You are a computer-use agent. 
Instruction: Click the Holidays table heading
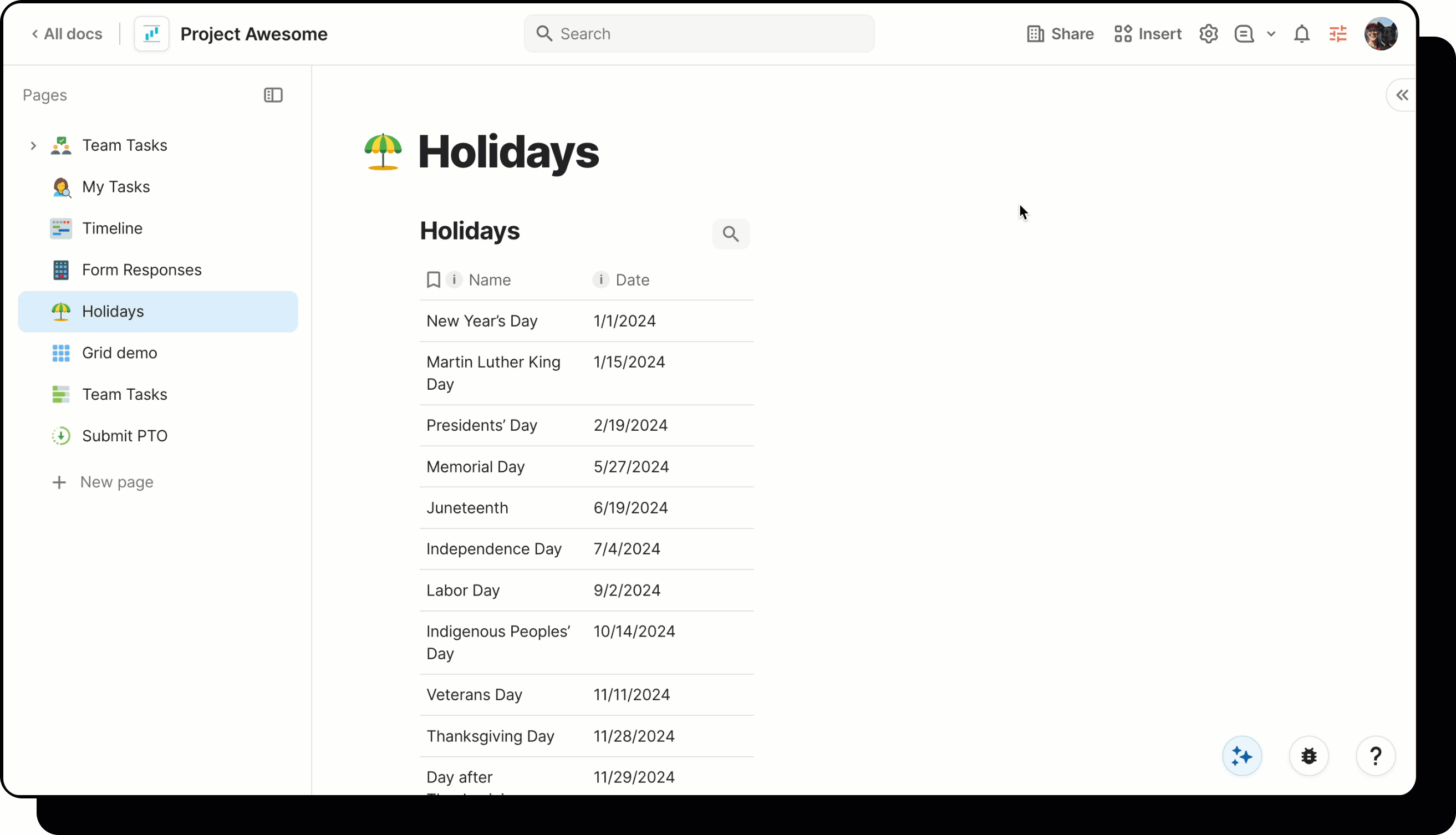(470, 231)
